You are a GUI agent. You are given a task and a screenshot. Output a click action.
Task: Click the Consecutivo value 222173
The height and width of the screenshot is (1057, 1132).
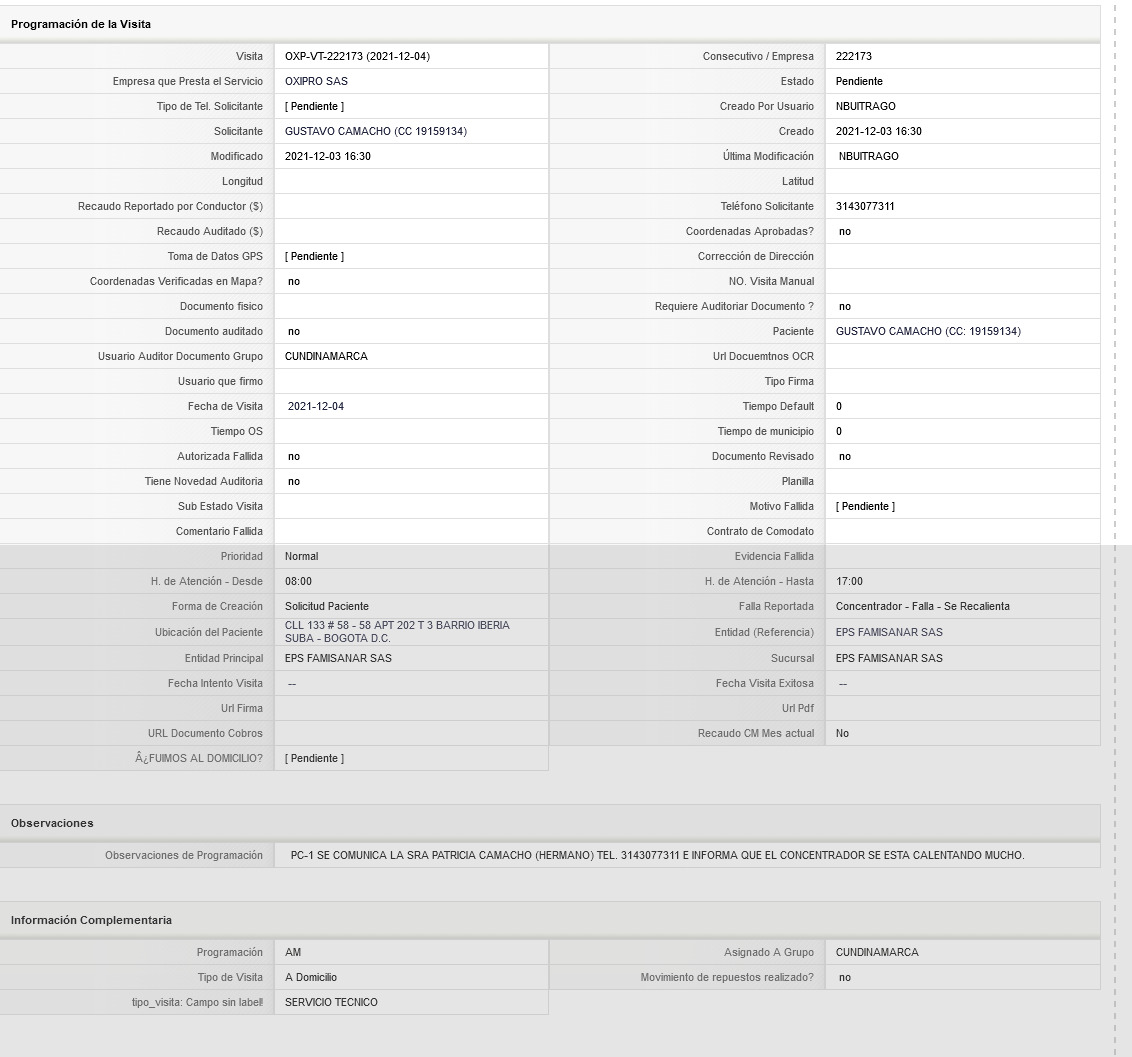(853, 56)
